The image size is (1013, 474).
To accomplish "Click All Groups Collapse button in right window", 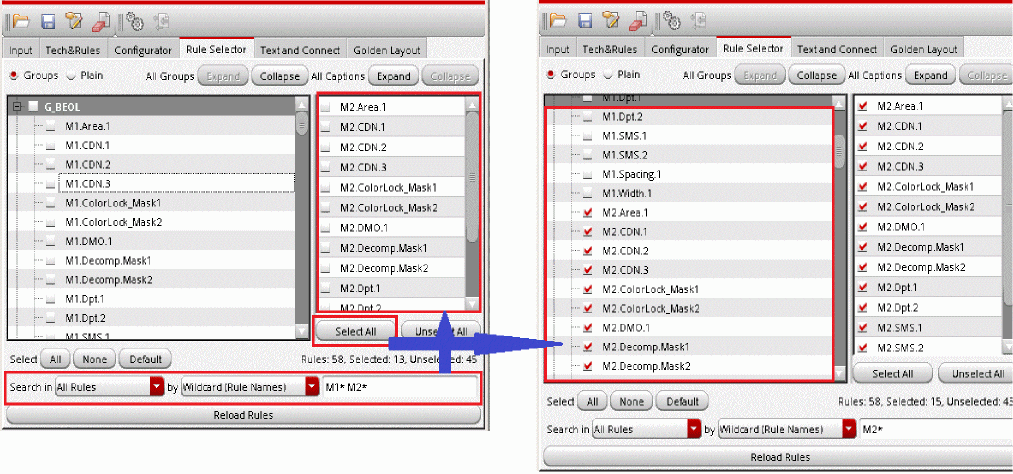I will pos(817,76).
